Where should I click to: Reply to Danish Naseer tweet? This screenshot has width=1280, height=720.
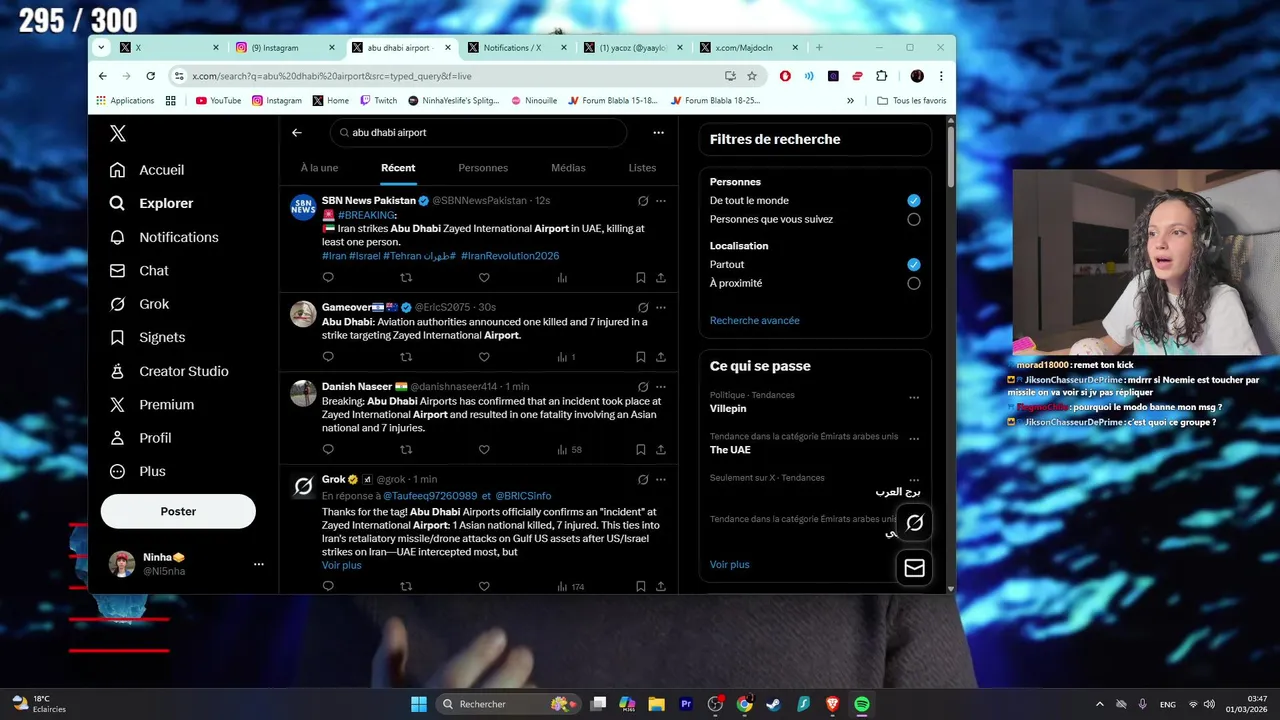pos(328,450)
